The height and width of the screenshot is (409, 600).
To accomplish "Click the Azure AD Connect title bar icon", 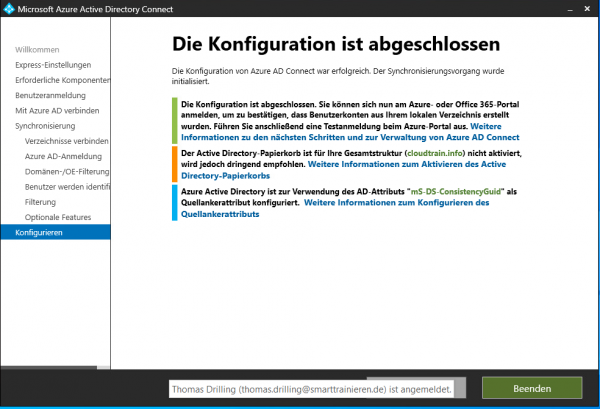I will 9,9.
